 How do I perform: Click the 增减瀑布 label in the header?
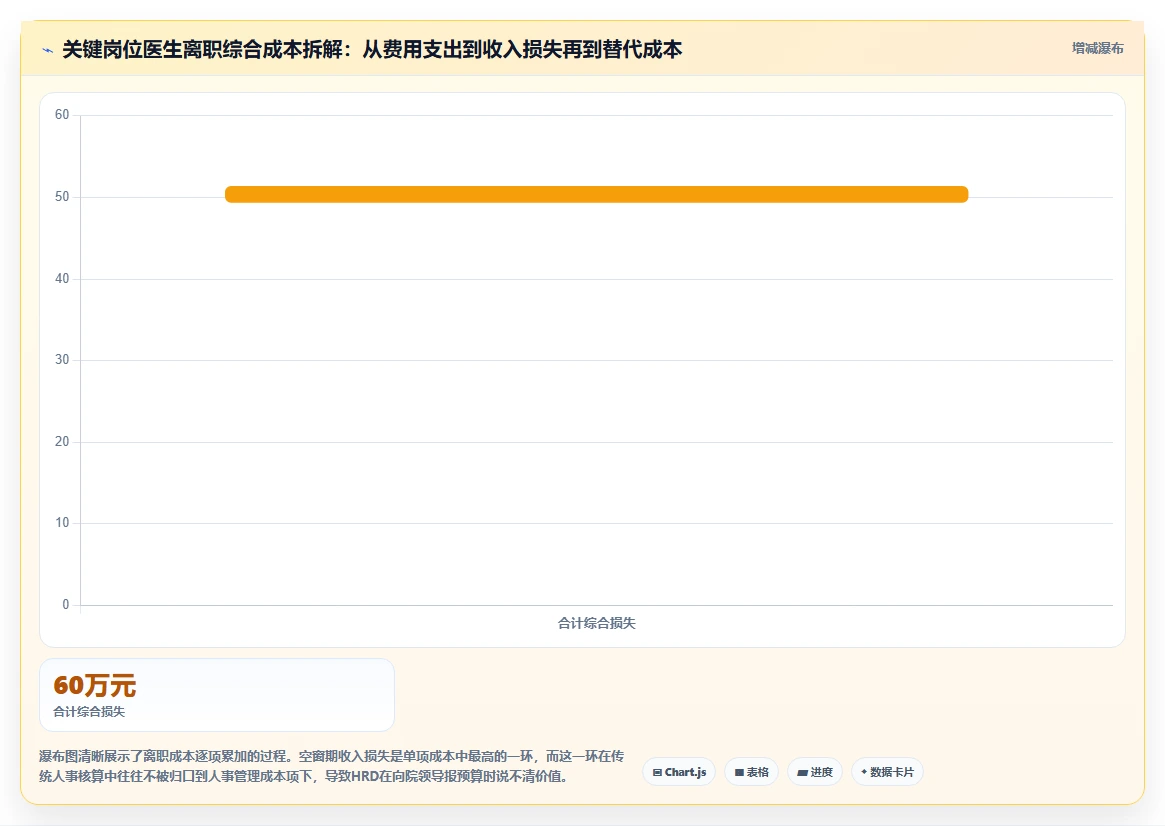tap(1097, 48)
